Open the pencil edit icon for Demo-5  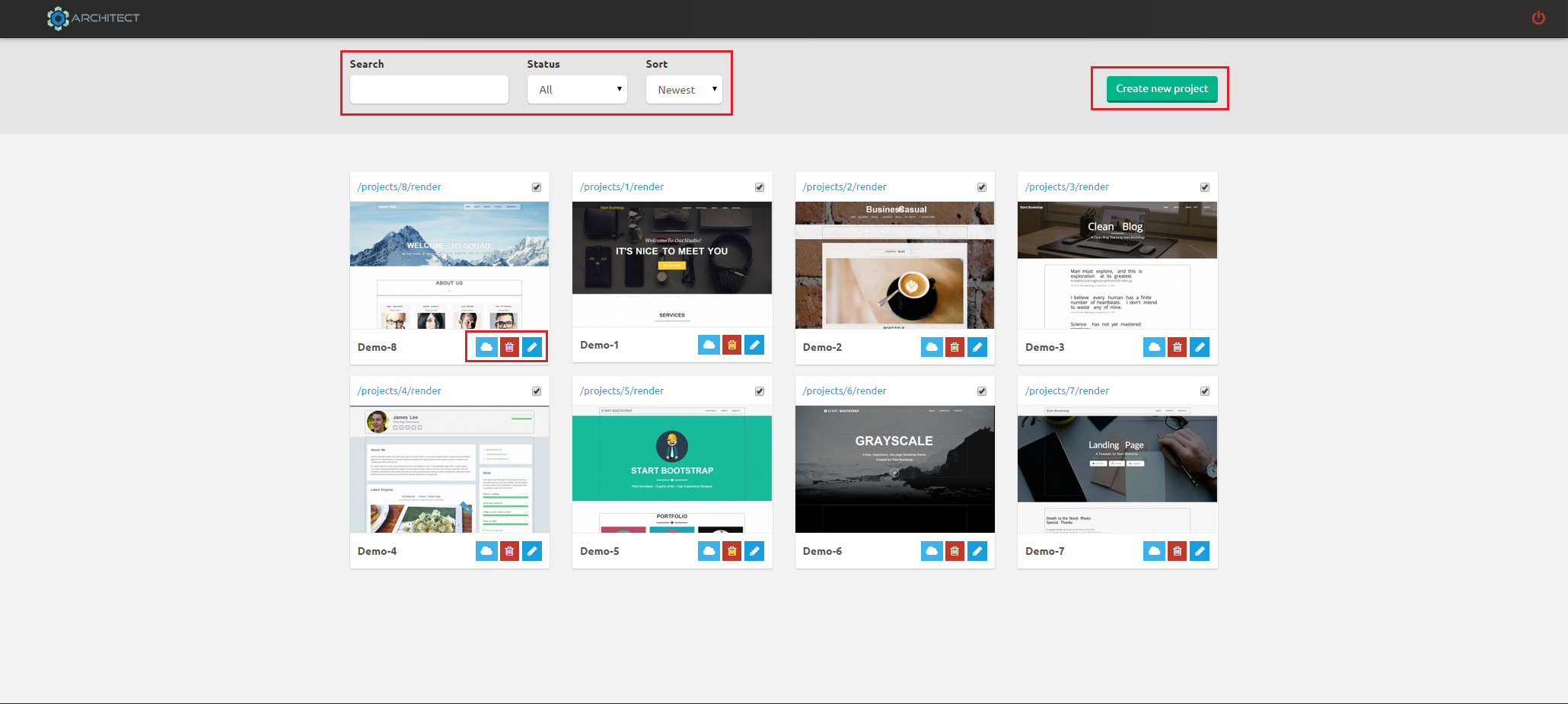[x=754, y=551]
